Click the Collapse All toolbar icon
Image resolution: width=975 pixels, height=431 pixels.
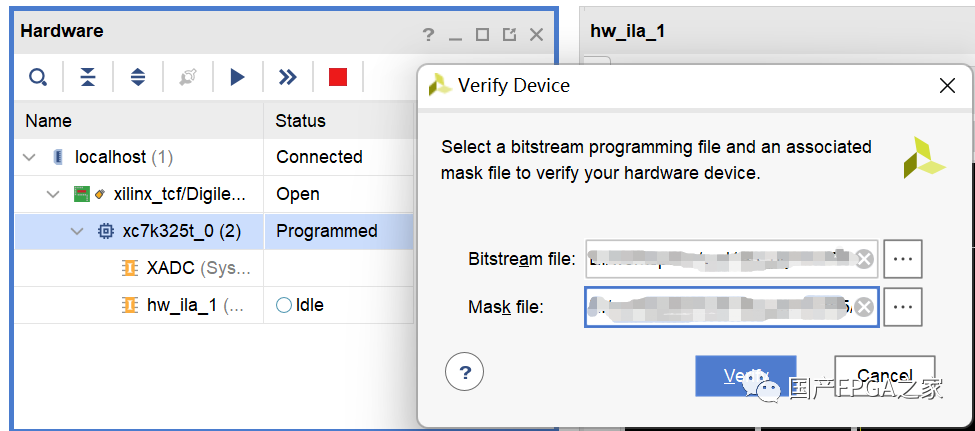[88, 77]
